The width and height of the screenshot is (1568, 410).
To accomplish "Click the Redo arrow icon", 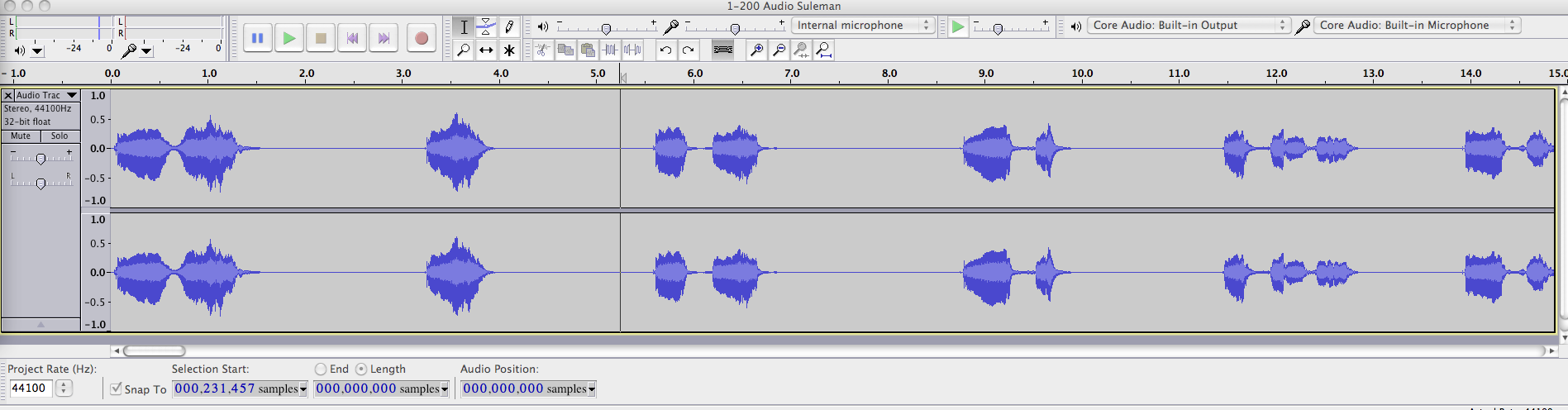I will (688, 50).
